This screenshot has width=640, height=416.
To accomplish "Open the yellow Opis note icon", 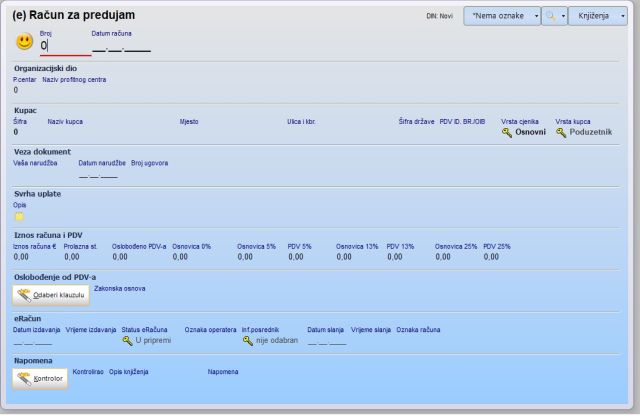I will tap(18, 216).
